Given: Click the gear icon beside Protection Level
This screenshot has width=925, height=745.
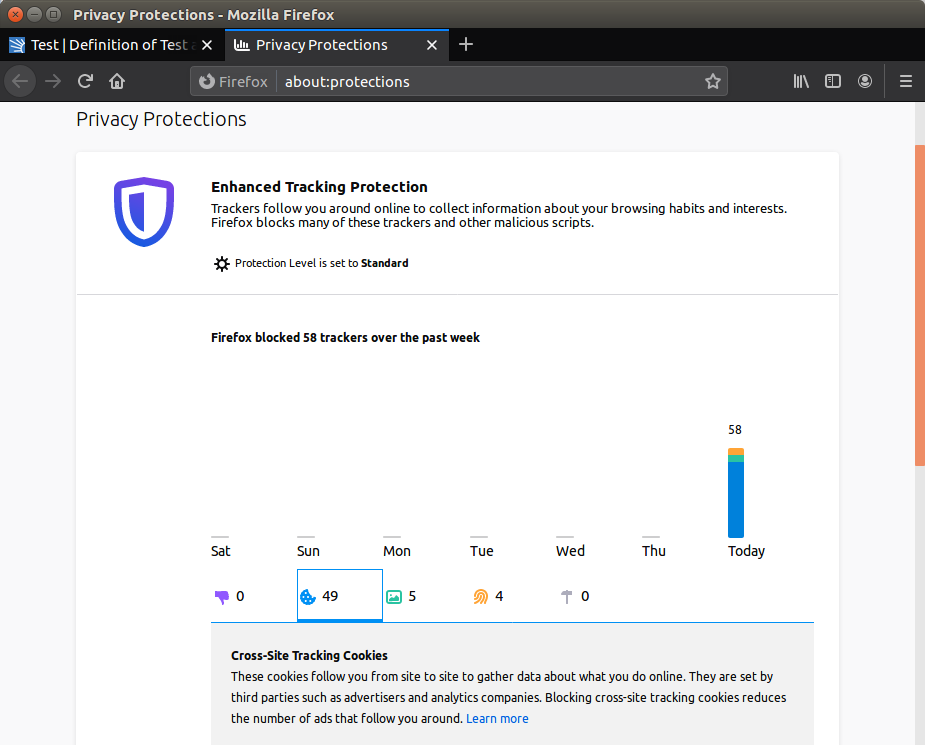Looking at the screenshot, I should [221, 263].
